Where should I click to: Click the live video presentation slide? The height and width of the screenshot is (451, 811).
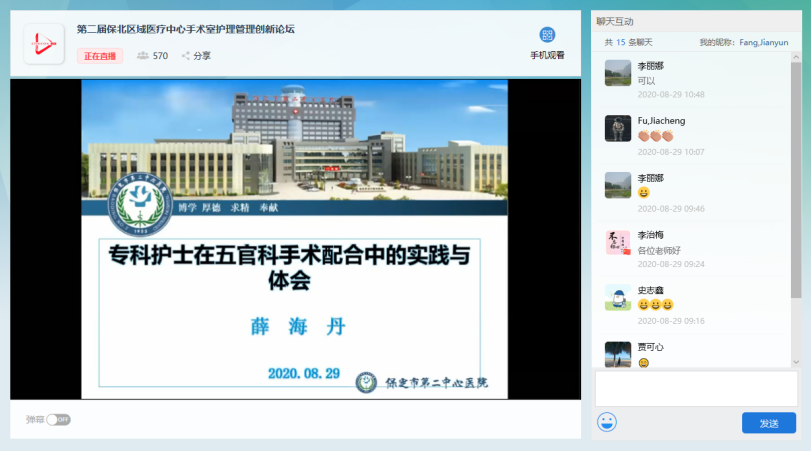295,240
